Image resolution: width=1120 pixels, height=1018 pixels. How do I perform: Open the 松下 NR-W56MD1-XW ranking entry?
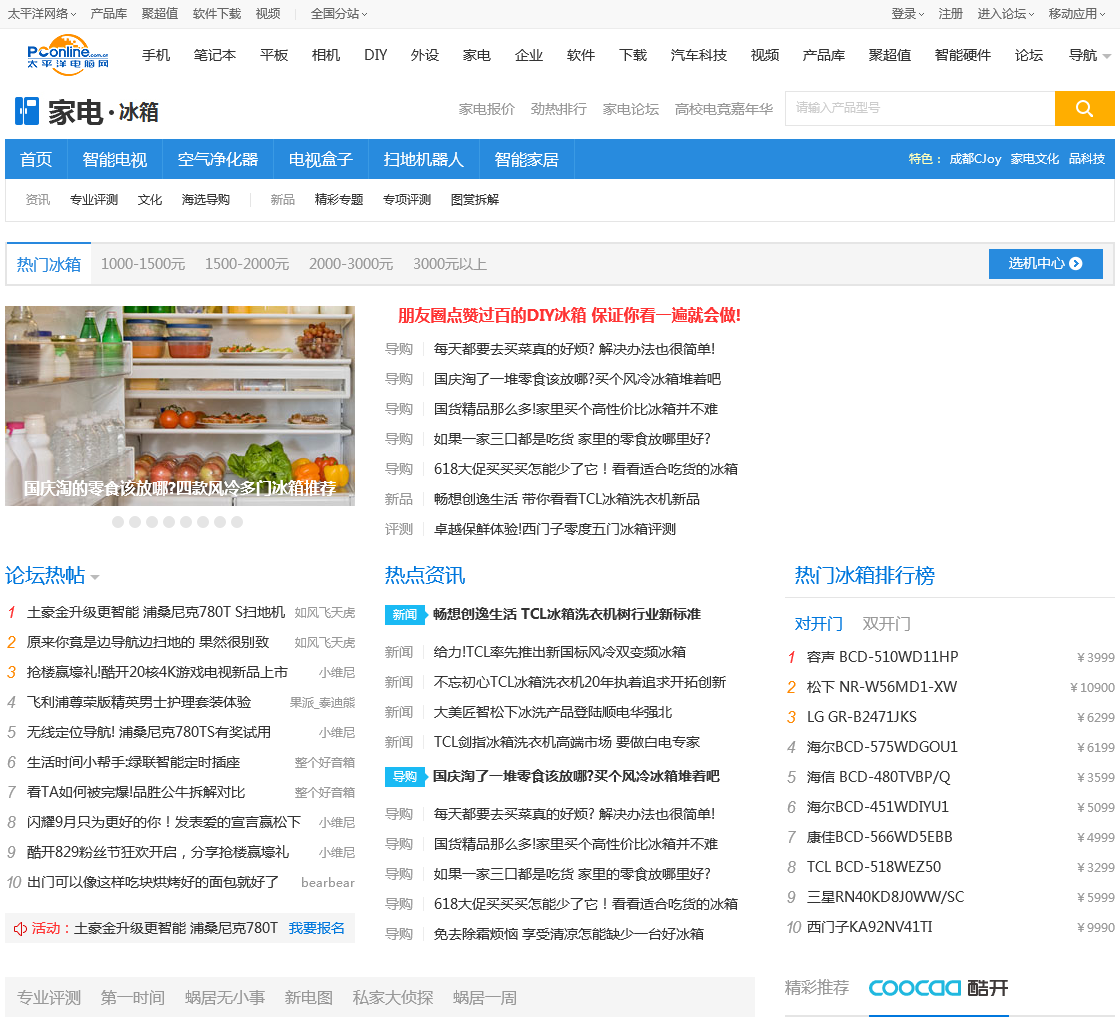point(881,687)
